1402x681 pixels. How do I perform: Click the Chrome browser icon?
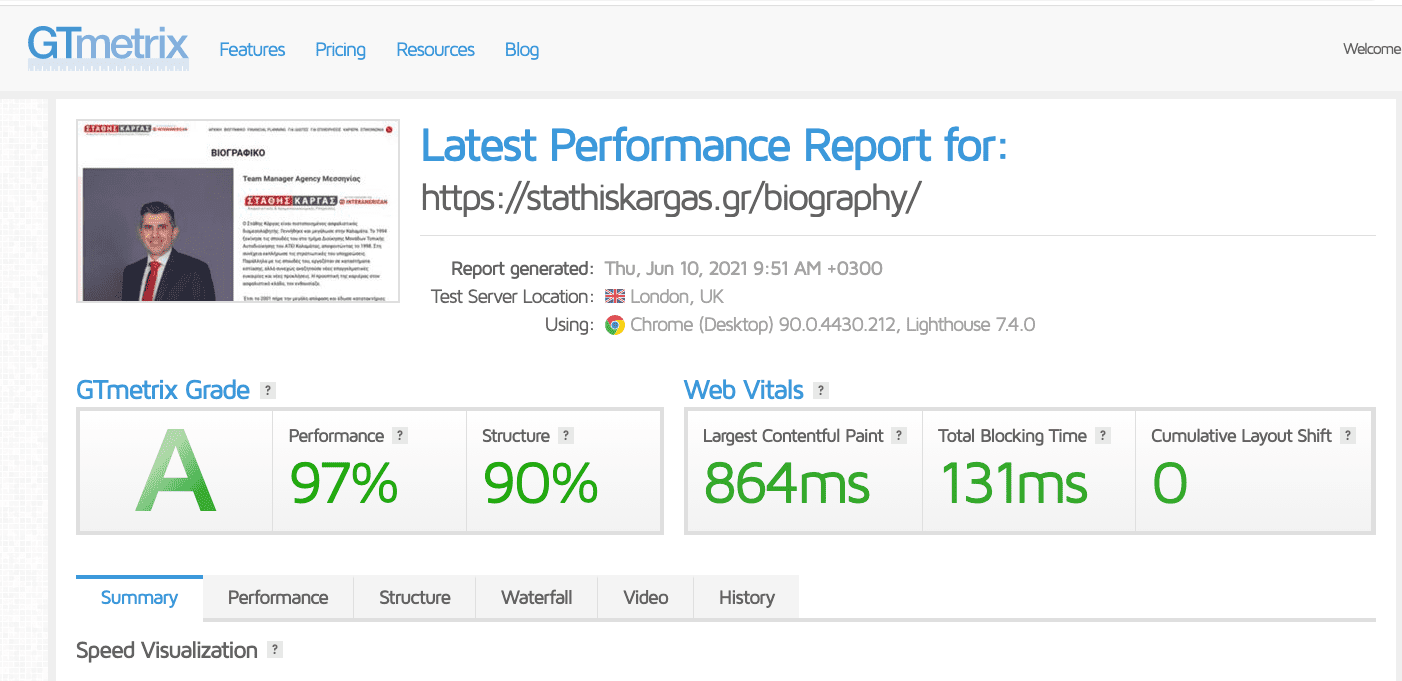pos(615,325)
